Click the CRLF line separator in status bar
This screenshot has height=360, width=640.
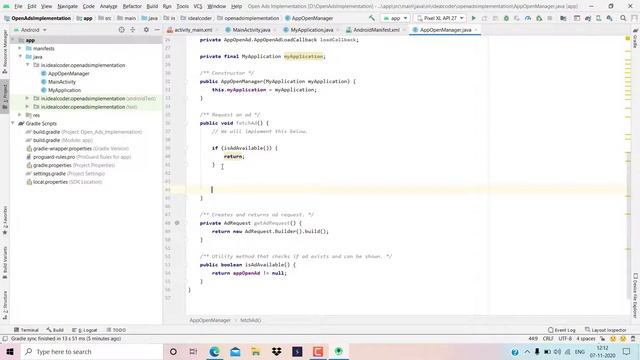[x=548, y=339]
